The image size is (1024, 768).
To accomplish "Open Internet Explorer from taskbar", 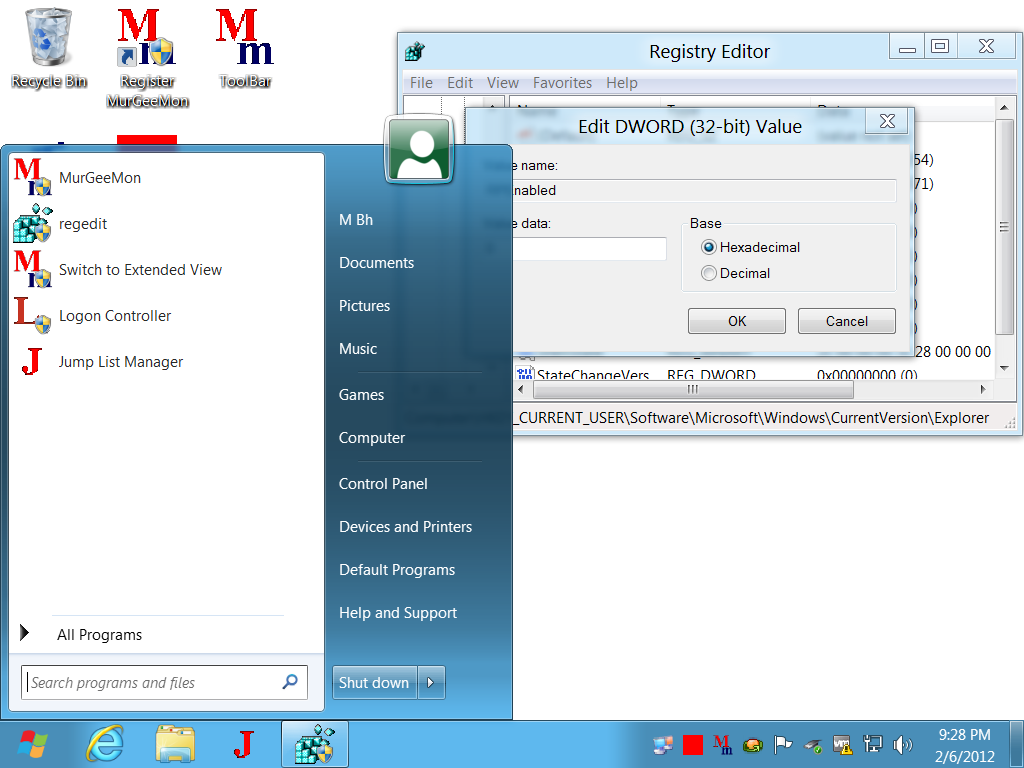I will pos(105,744).
